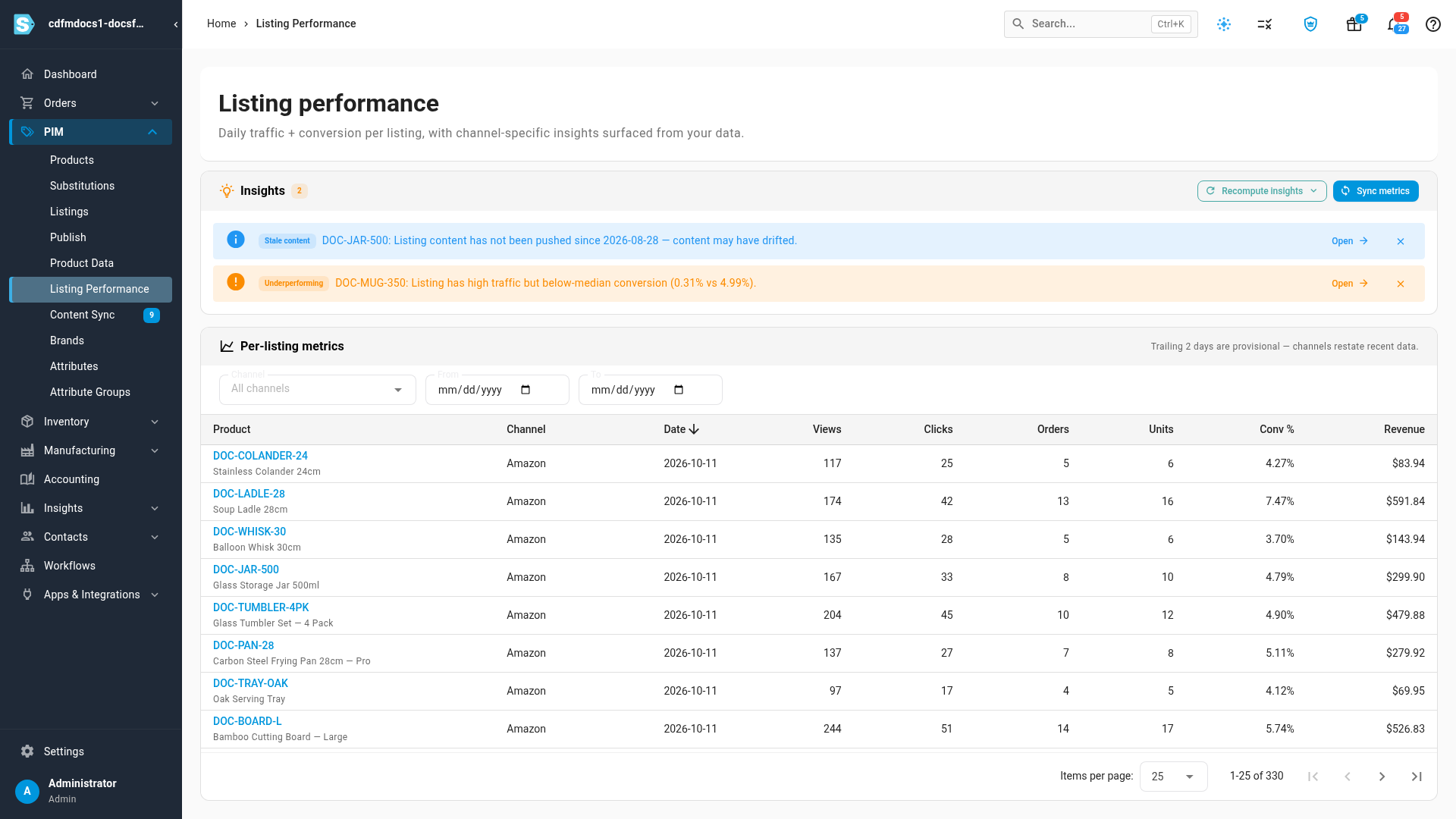This screenshot has width=1456, height=819.
Task: Expand the Inventory menu
Action: tap(91, 422)
